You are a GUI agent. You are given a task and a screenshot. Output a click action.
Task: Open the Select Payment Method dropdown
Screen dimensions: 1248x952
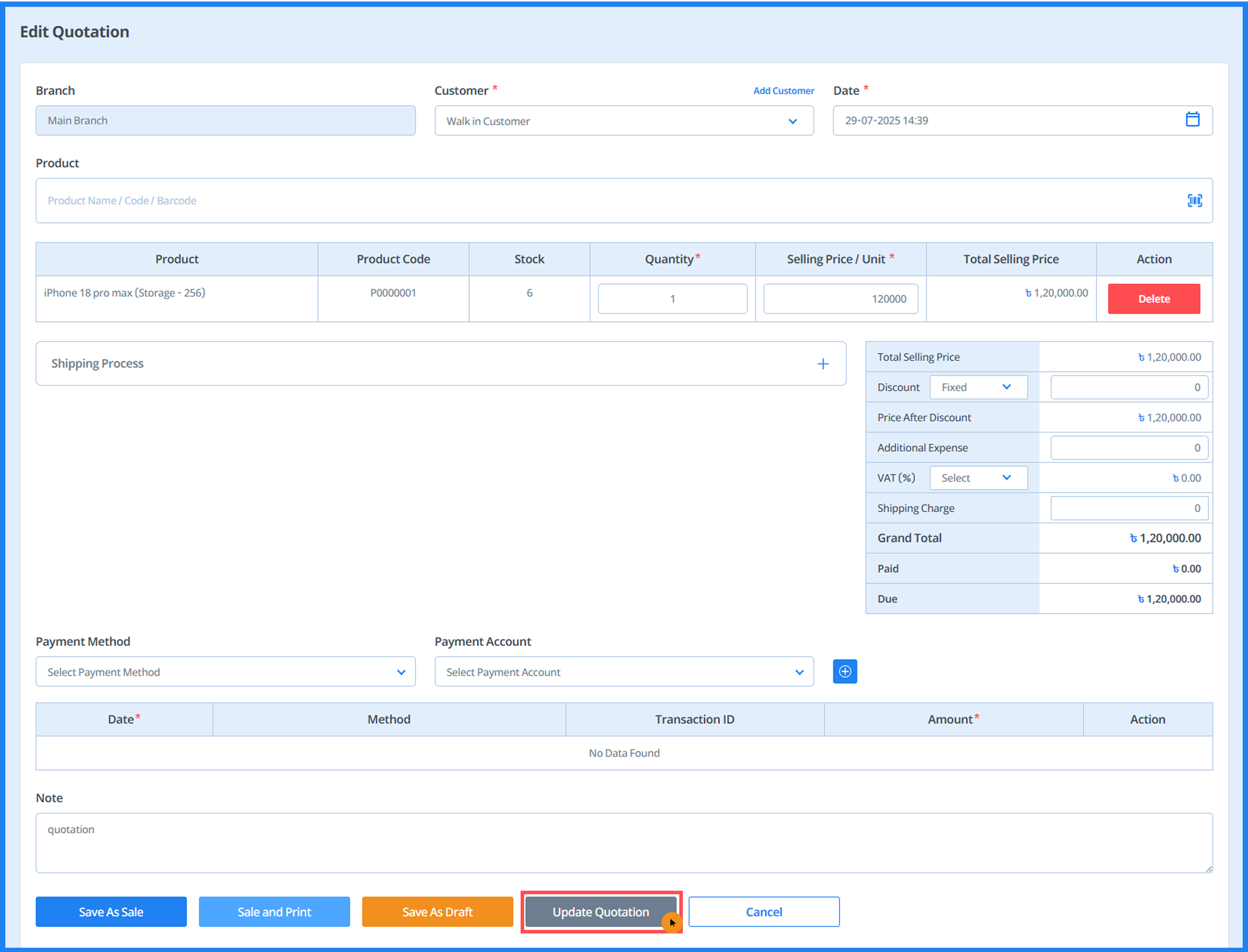pos(225,672)
